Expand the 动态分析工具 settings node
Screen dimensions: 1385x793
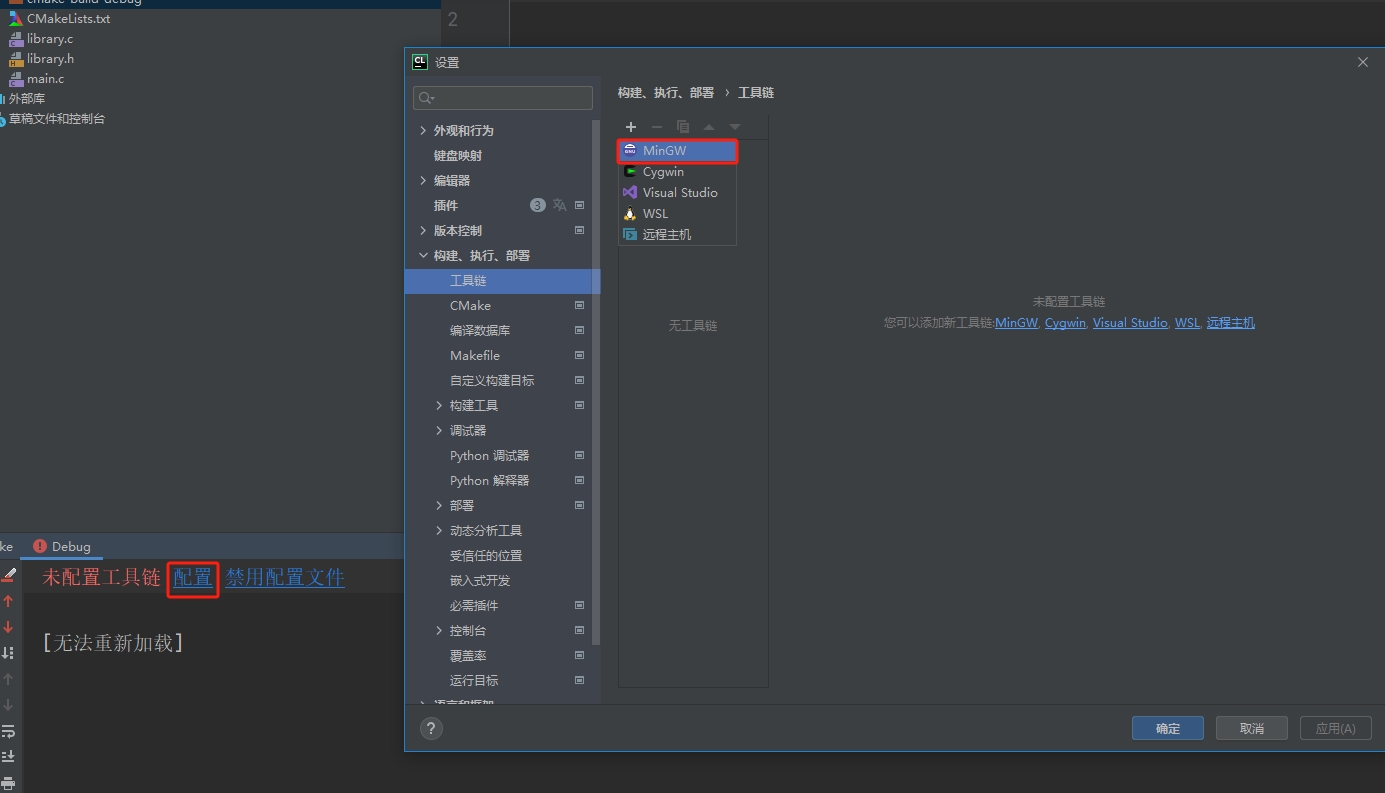[439, 531]
